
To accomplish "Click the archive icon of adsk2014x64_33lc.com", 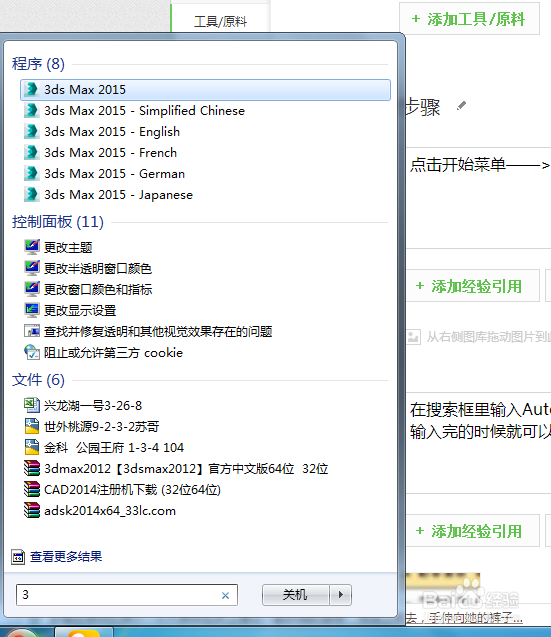I will click(32, 510).
